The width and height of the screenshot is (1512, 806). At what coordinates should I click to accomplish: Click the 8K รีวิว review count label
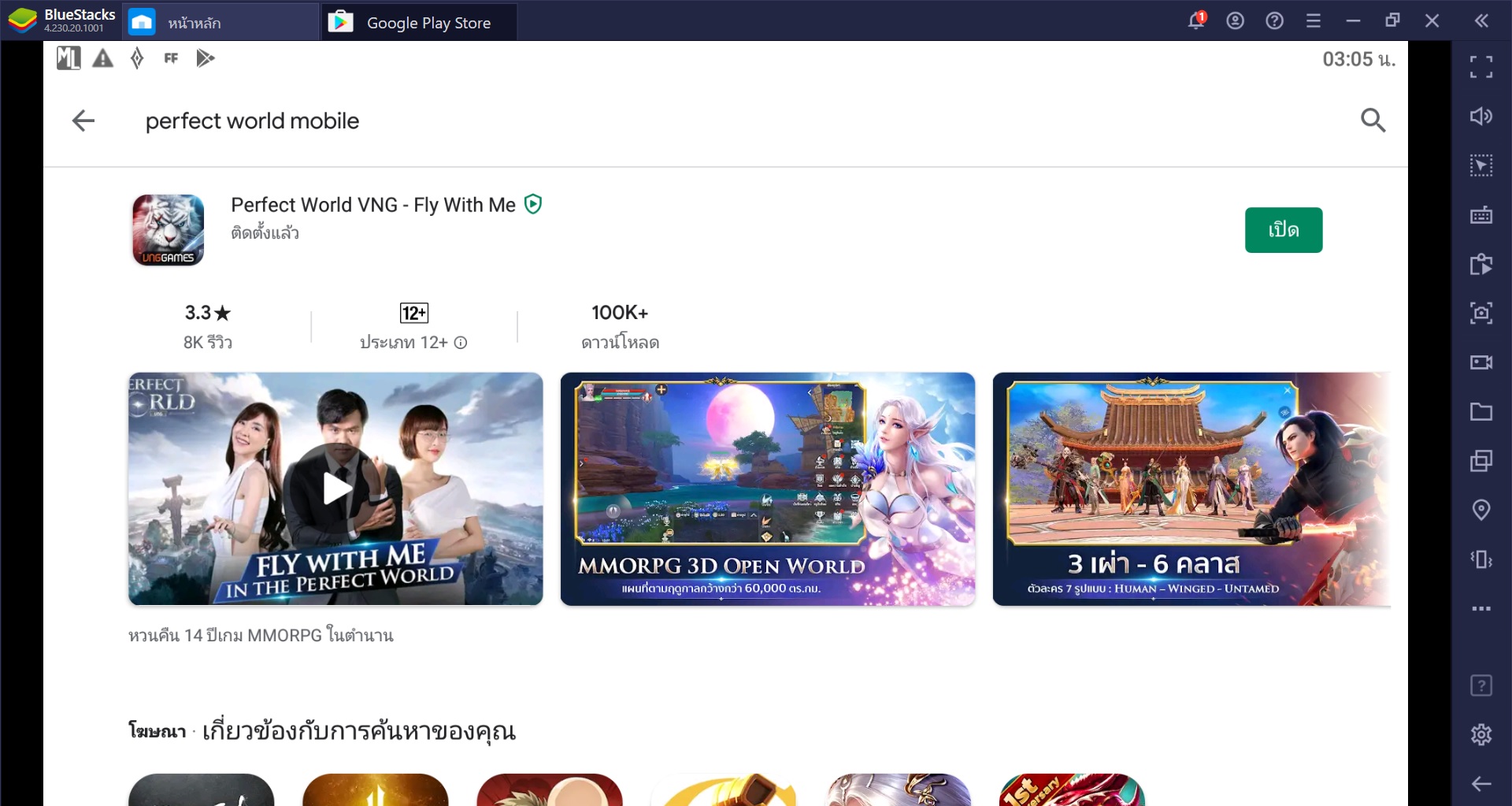point(208,343)
